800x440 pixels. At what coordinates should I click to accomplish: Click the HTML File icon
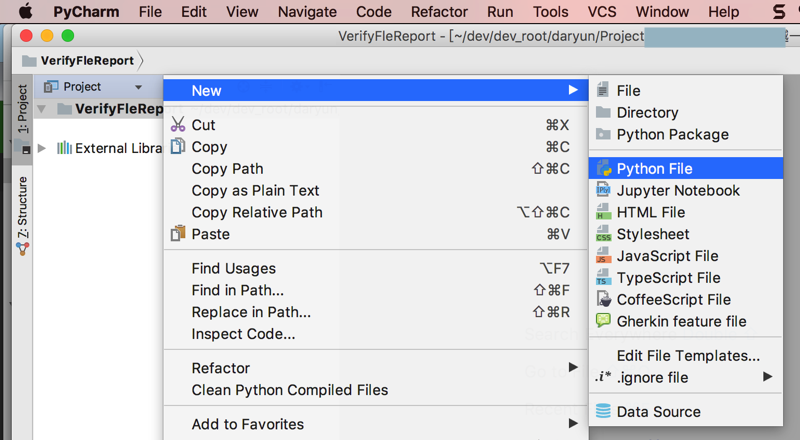click(x=603, y=212)
